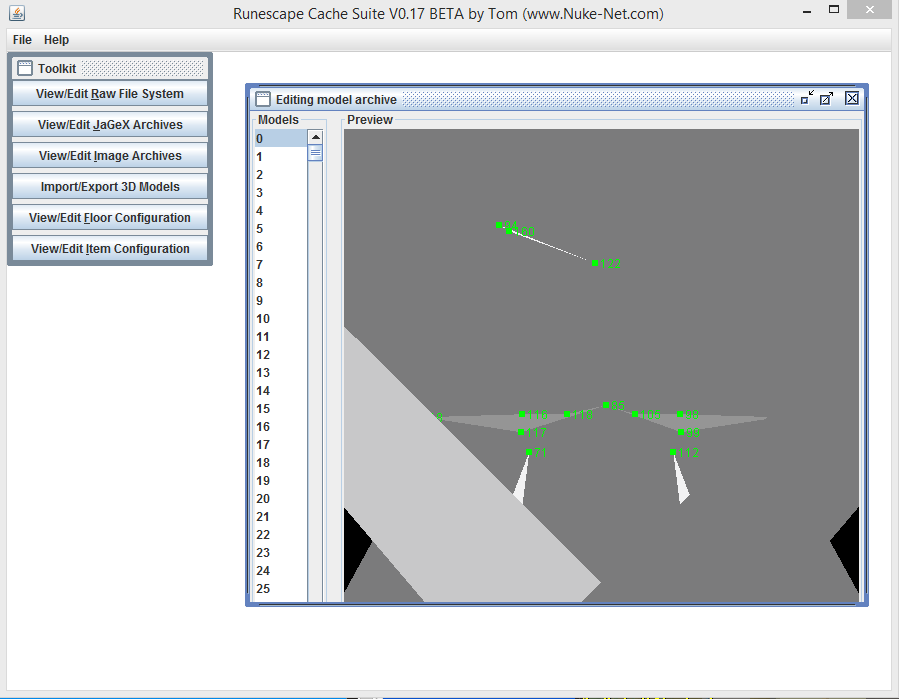Open the Help menu

click(x=56, y=40)
